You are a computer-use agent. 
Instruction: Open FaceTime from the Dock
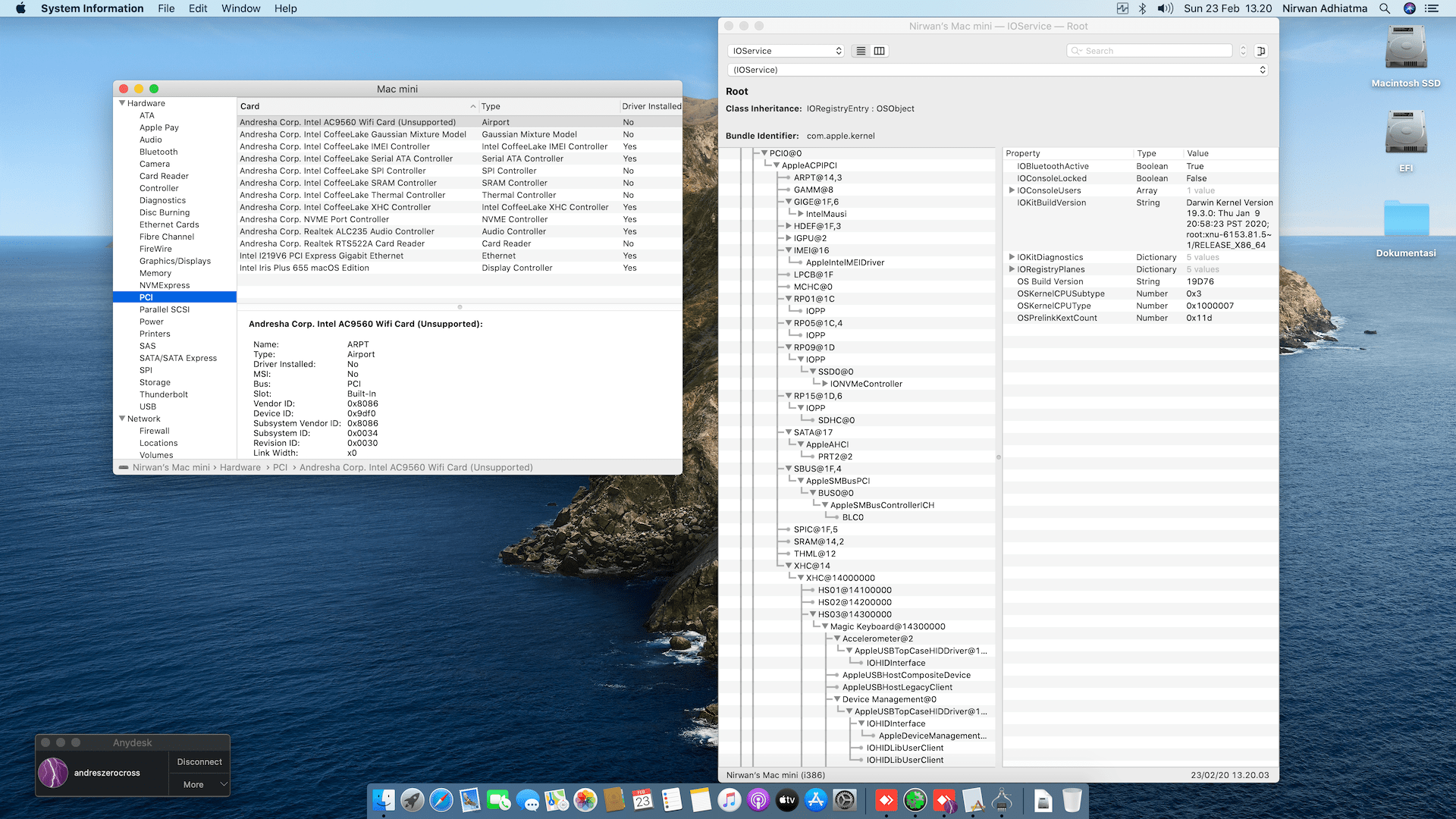tap(499, 800)
